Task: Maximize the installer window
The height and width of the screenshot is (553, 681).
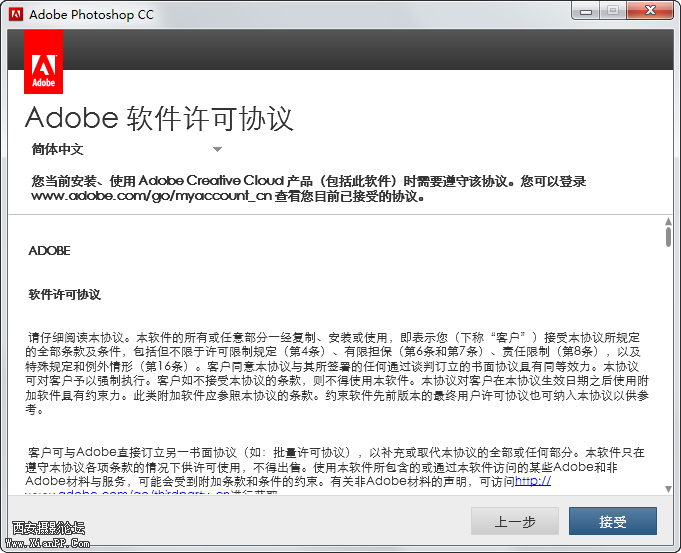Action: pos(613,10)
